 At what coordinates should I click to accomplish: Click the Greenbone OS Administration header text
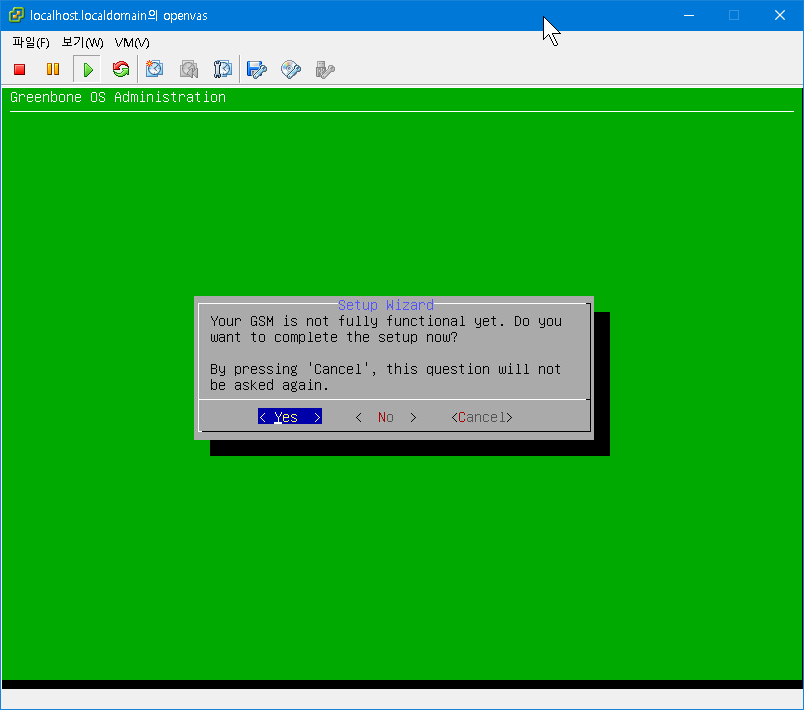click(118, 97)
